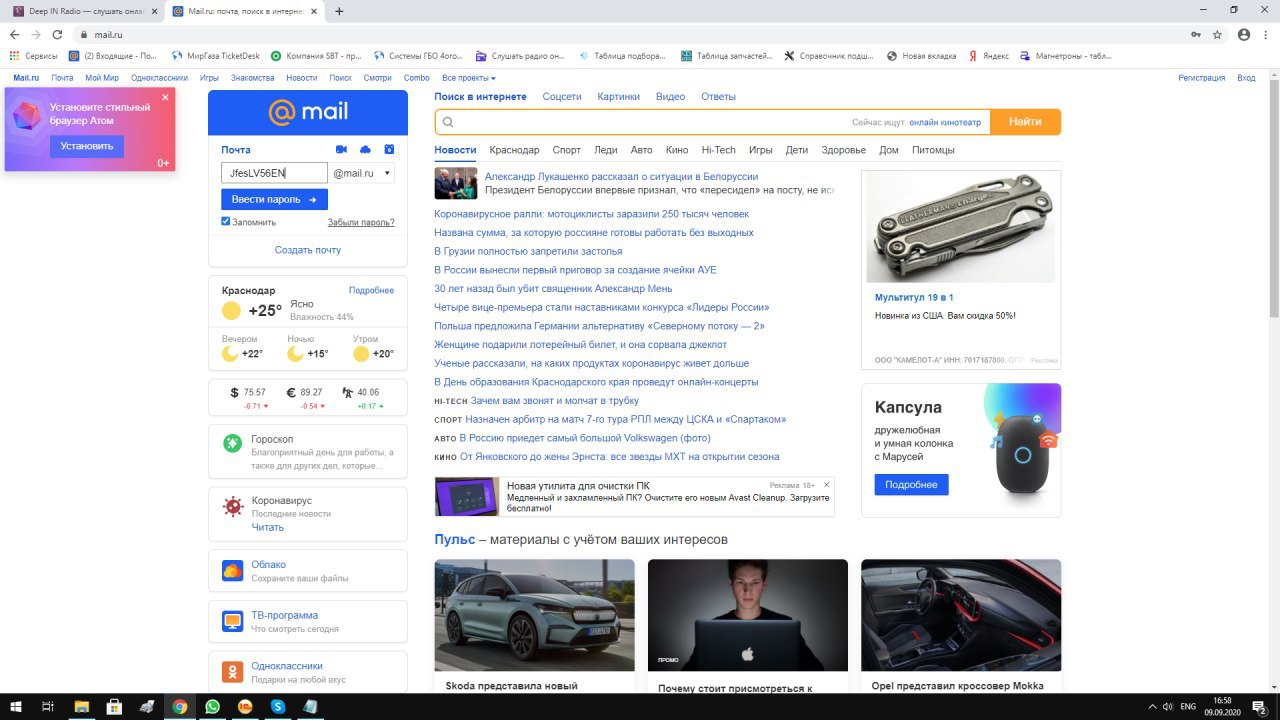
Task: Open the Skoda article thumbnail
Action: [x=535, y=615]
